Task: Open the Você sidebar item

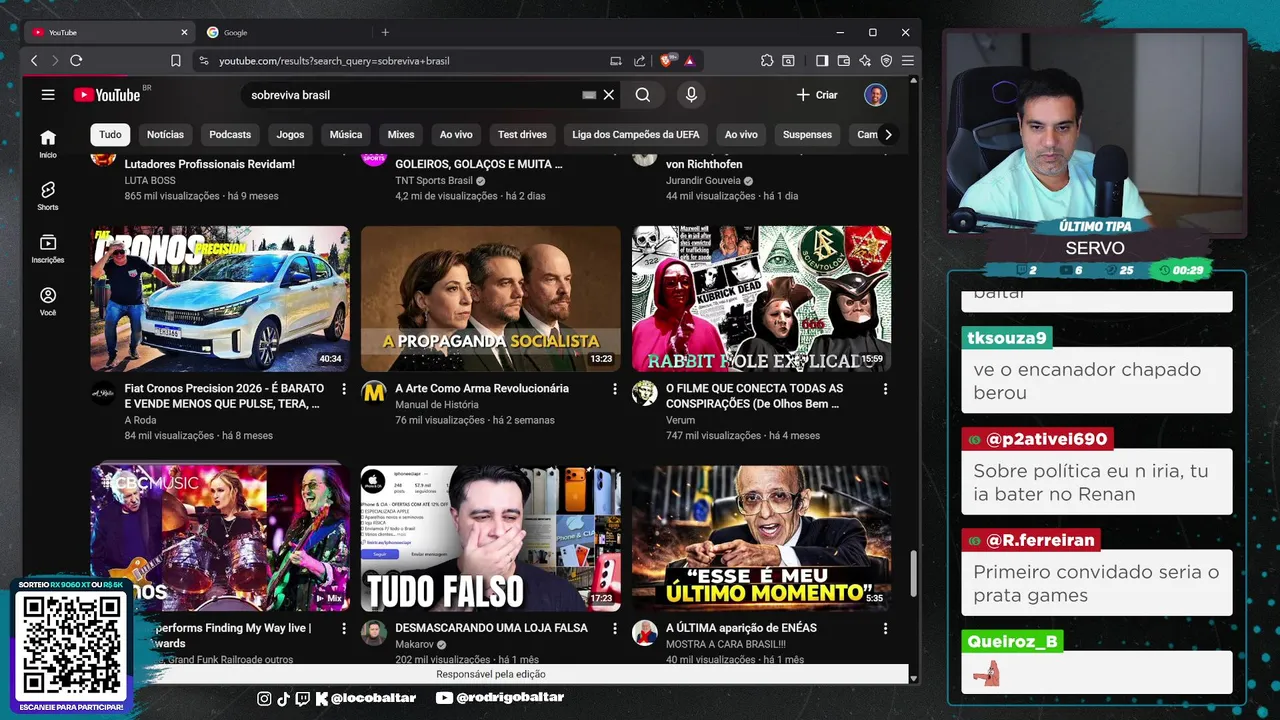Action: tap(48, 302)
